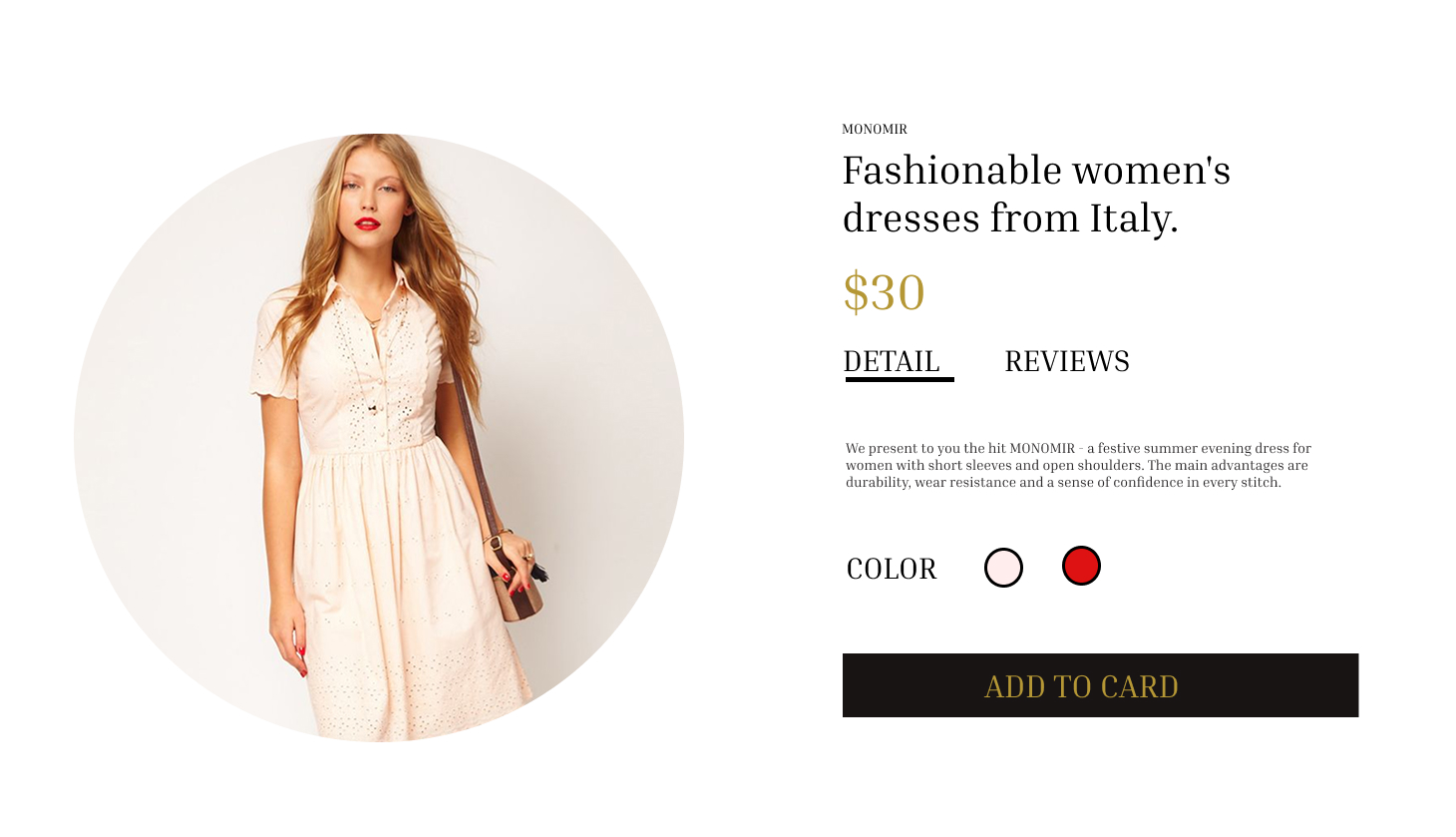The height and width of the screenshot is (837, 1456).
Task: Click the model's red lips
Action: pyautogui.click(x=367, y=223)
